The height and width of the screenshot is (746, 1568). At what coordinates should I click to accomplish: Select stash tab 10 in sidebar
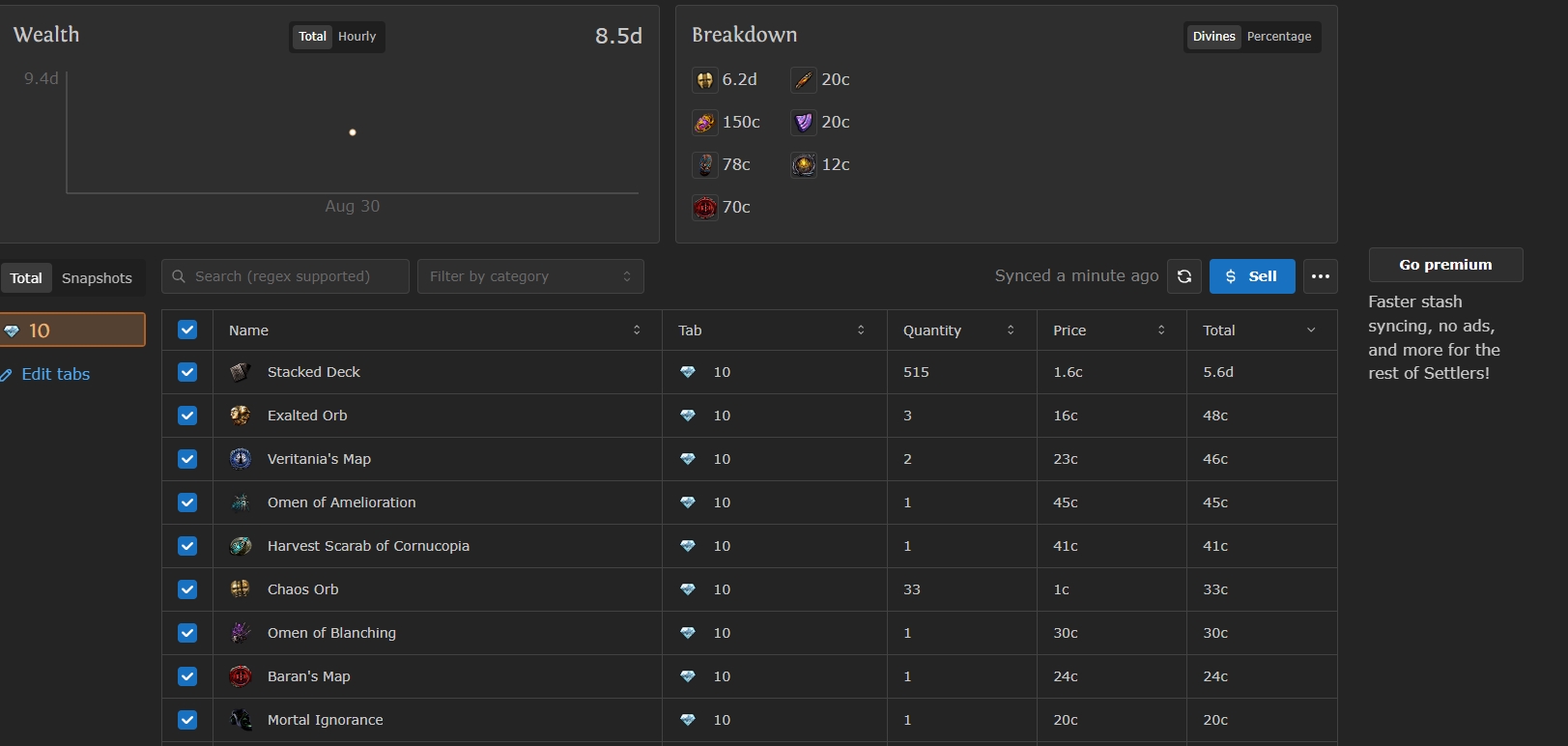(72, 330)
